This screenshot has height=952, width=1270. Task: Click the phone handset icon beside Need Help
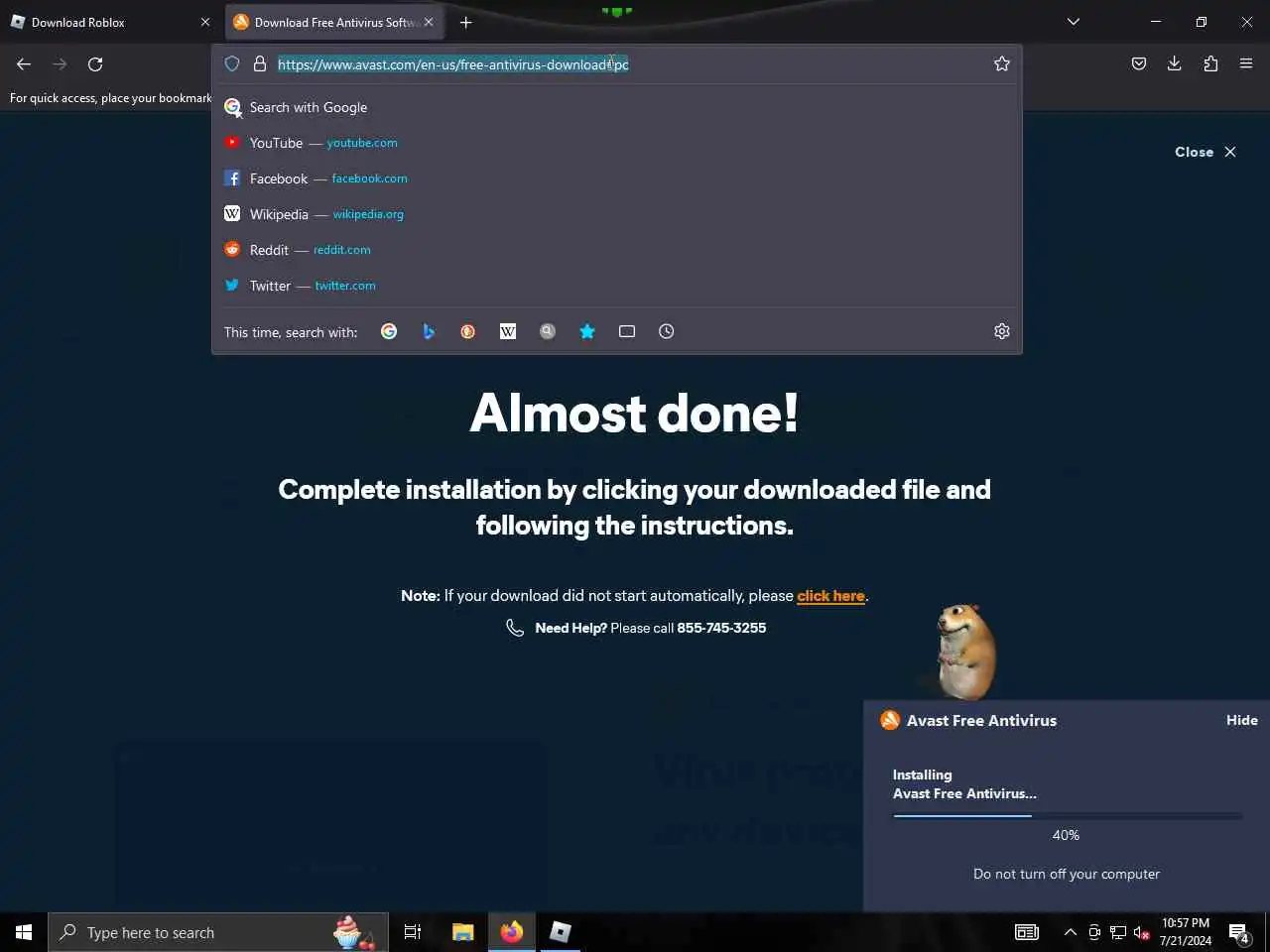tap(515, 628)
